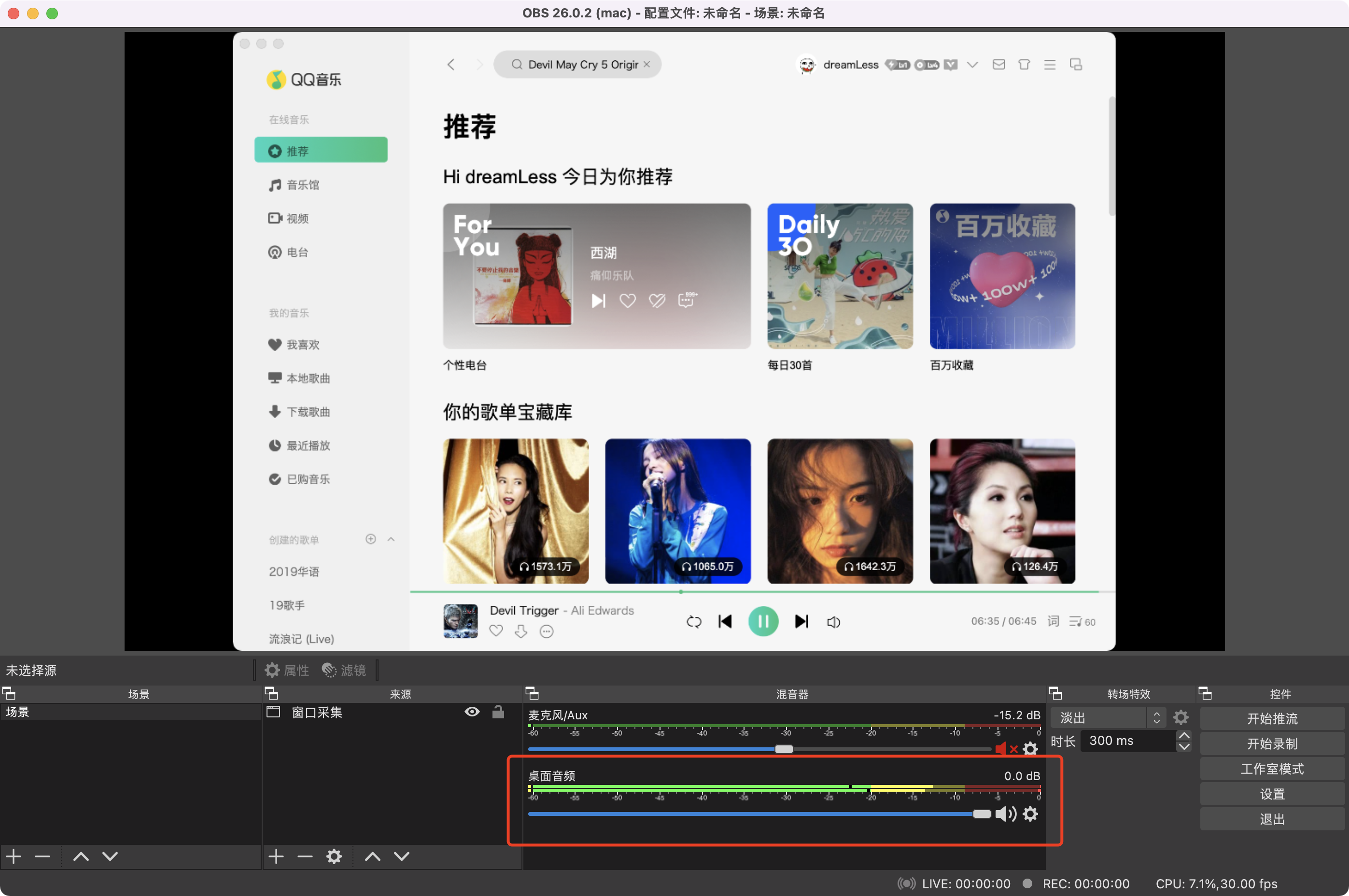Decrease 时长 duration with down stepper
This screenshot has height=896, width=1349.
pyautogui.click(x=1184, y=746)
